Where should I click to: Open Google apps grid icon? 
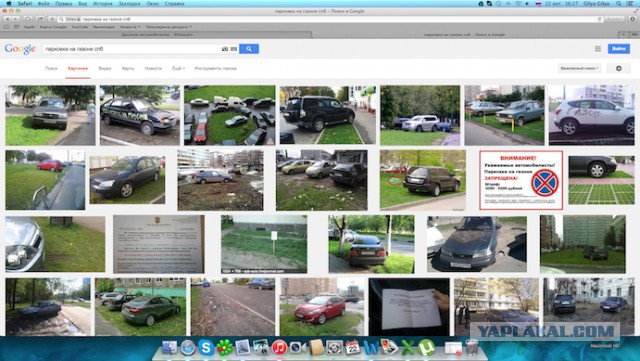click(598, 49)
